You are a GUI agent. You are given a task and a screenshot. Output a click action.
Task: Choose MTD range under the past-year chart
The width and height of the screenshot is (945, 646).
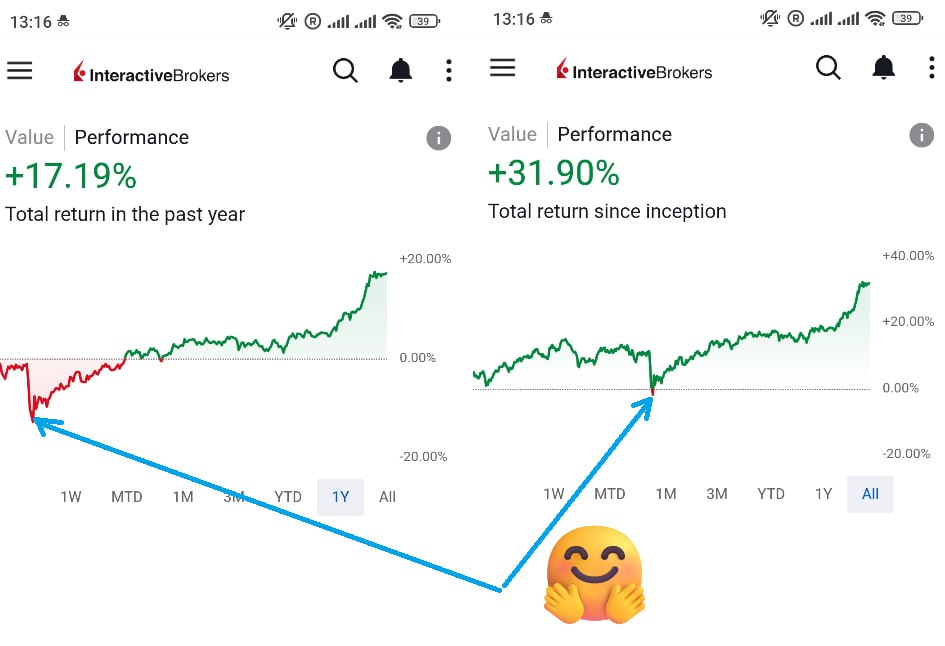click(x=127, y=497)
